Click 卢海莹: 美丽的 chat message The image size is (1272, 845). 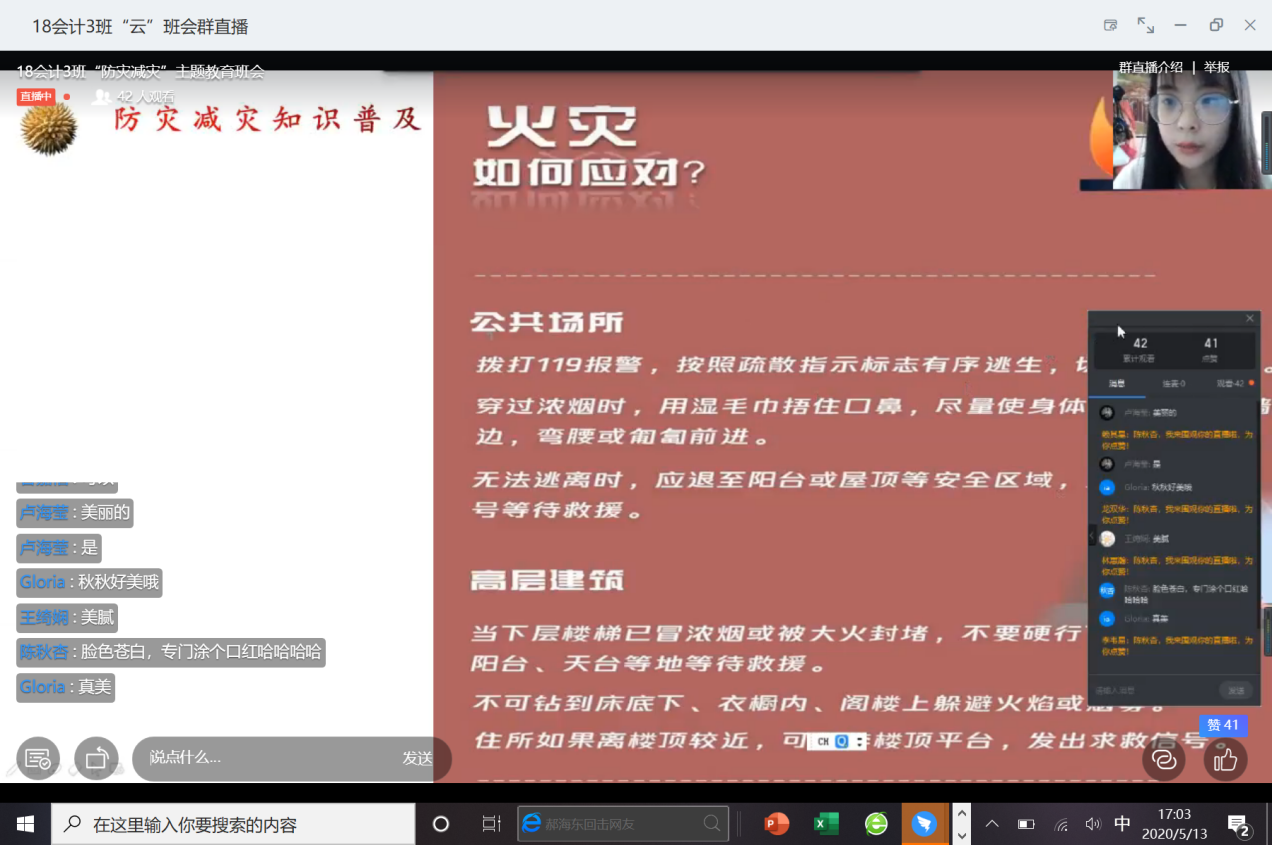click(x=75, y=513)
